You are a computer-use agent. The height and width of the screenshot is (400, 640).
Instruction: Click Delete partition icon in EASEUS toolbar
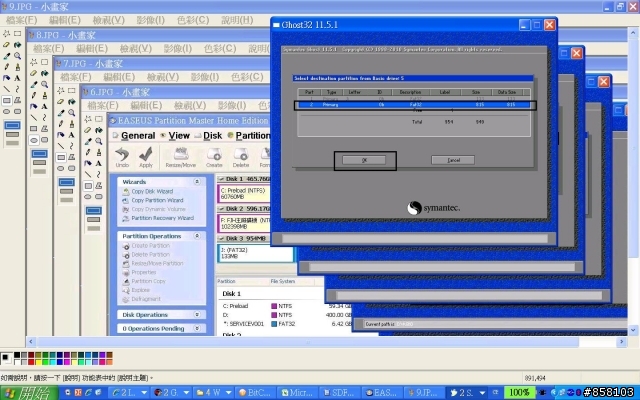(x=241, y=158)
